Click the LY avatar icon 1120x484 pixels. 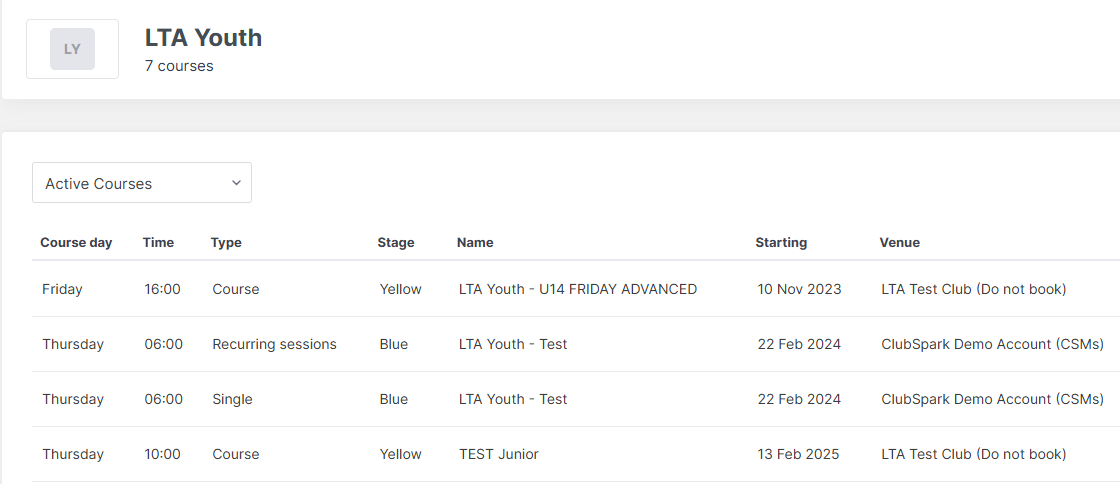click(72, 49)
